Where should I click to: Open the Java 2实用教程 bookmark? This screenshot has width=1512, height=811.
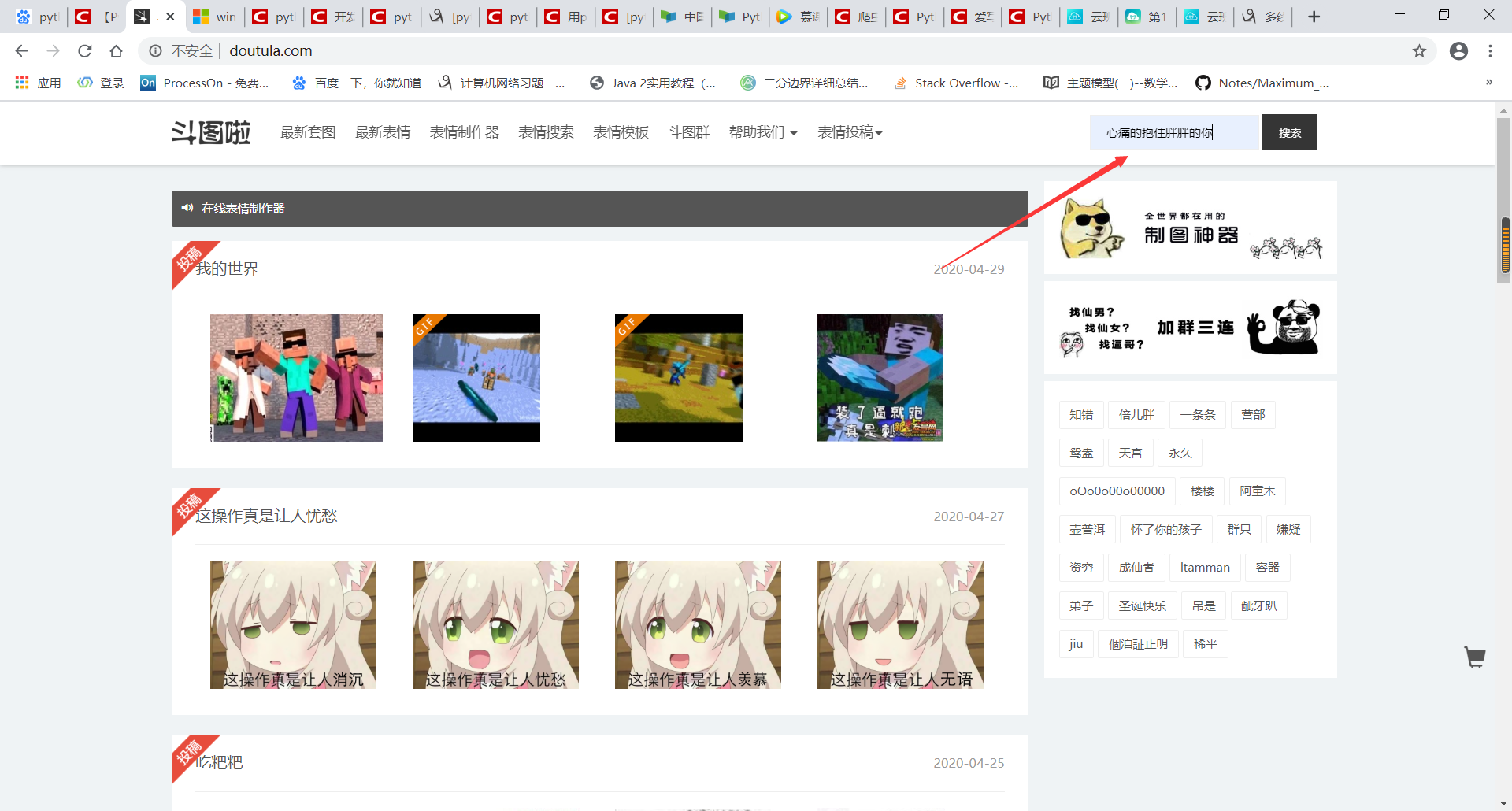coord(653,83)
